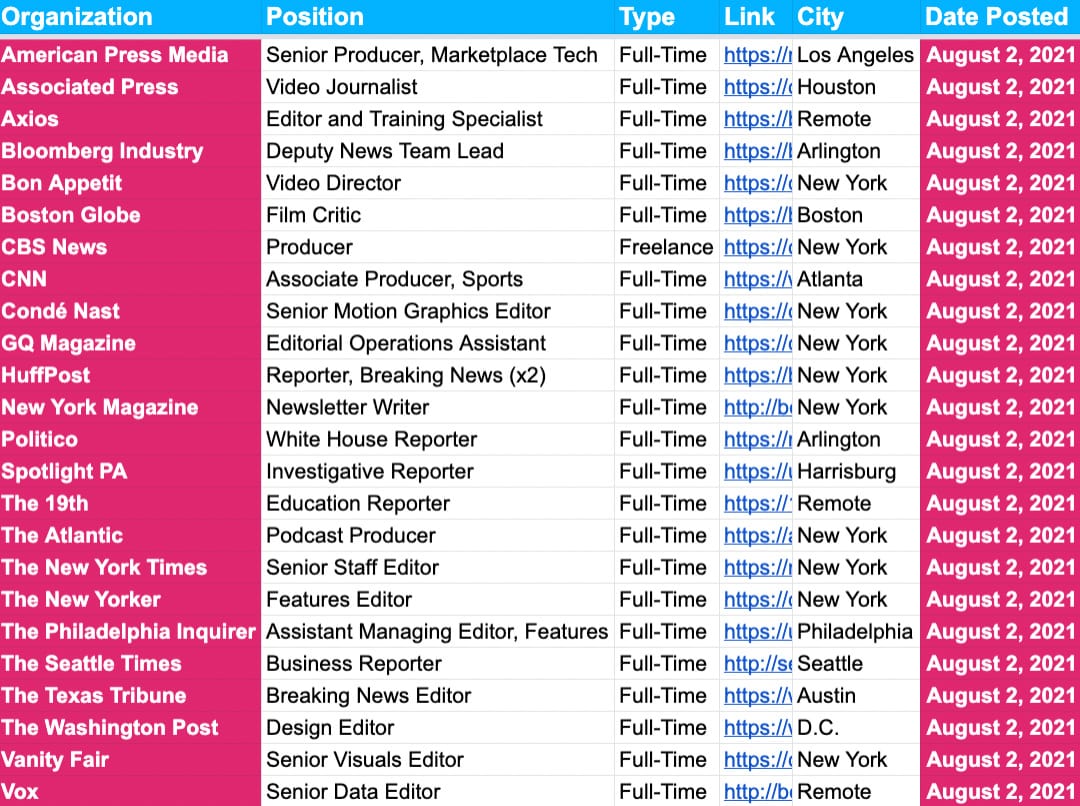The width and height of the screenshot is (1080, 806).
Task: Click the Podcast Producer position cell
Action: pyautogui.click(x=351, y=535)
